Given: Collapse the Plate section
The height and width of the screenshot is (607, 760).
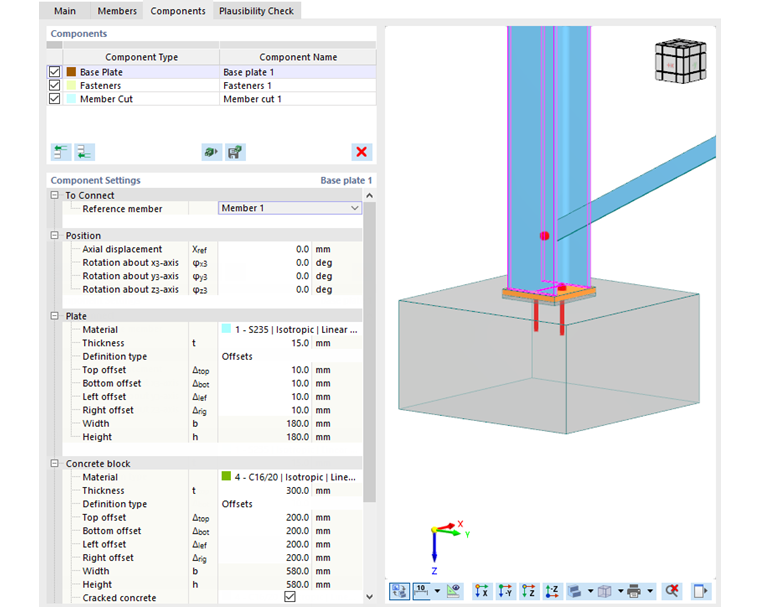Looking at the screenshot, I should click(55, 316).
